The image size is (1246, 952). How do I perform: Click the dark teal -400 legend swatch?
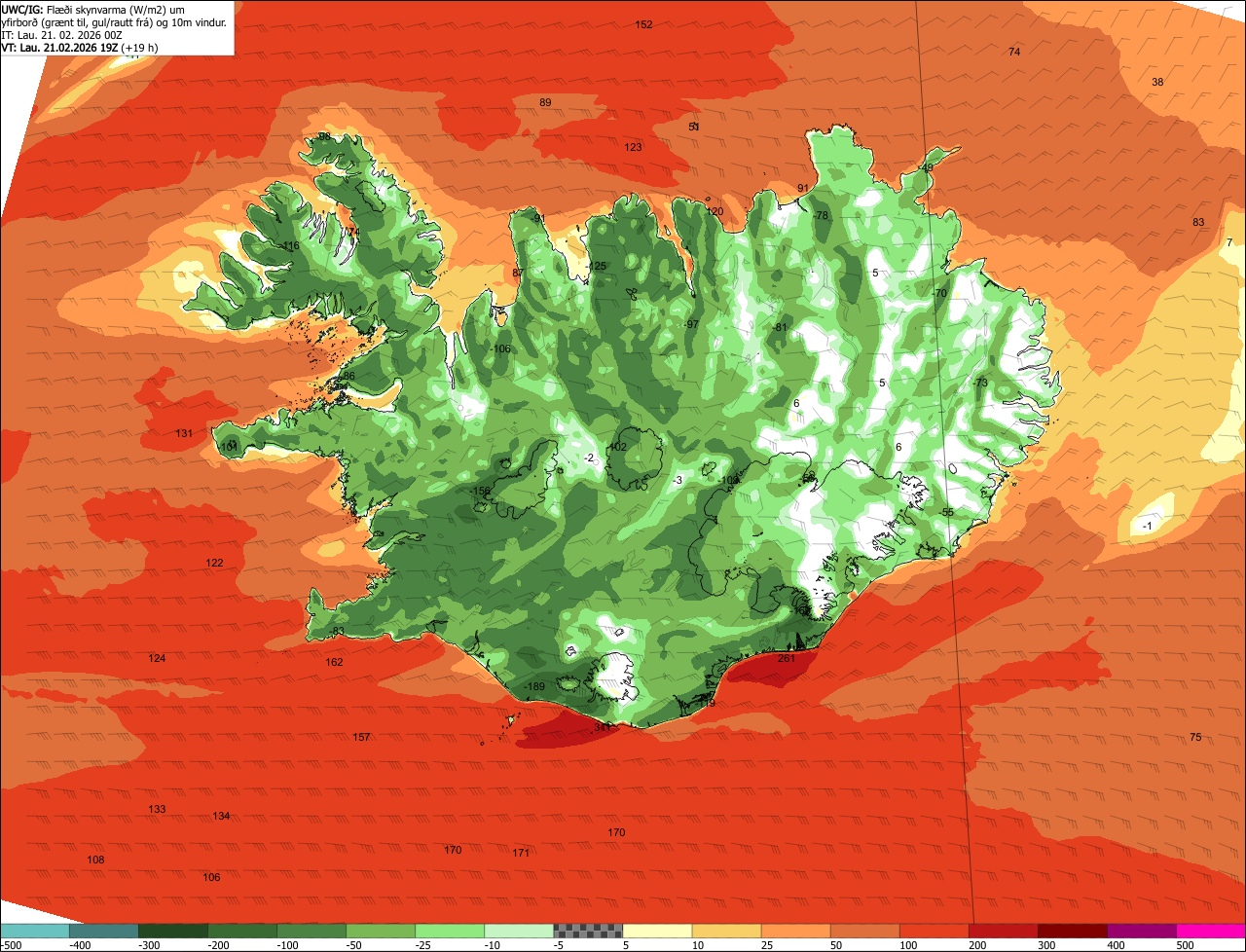[x=103, y=931]
